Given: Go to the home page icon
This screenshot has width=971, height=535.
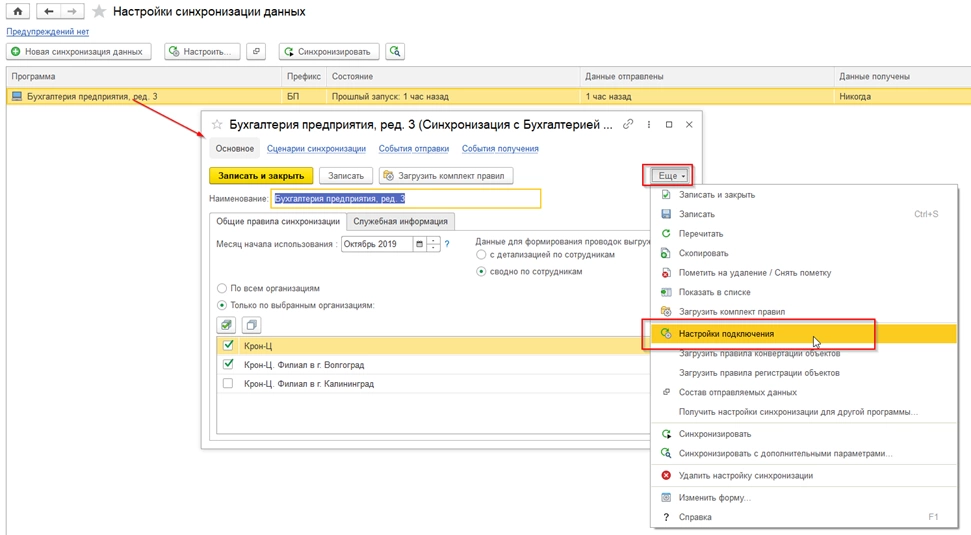Looking at the screenshot, I should pyautogui.click(x=18, y=11).
